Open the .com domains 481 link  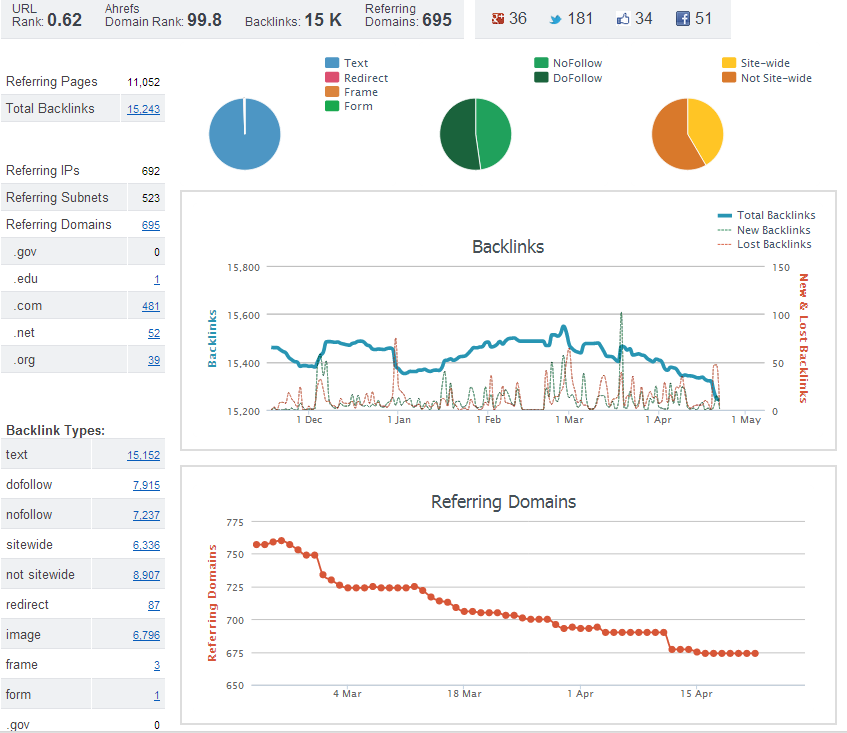coord(151,306)
